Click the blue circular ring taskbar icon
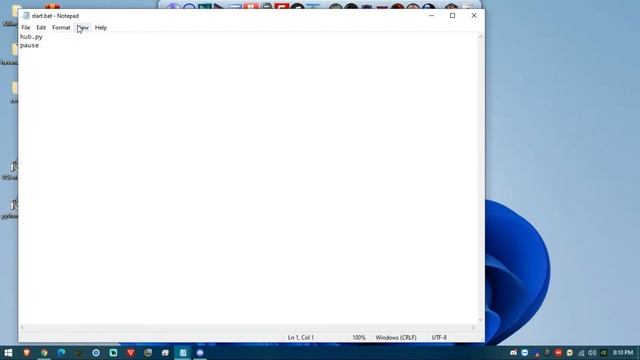Viewport: 640px width, 360px height. (x=96, y=353)
